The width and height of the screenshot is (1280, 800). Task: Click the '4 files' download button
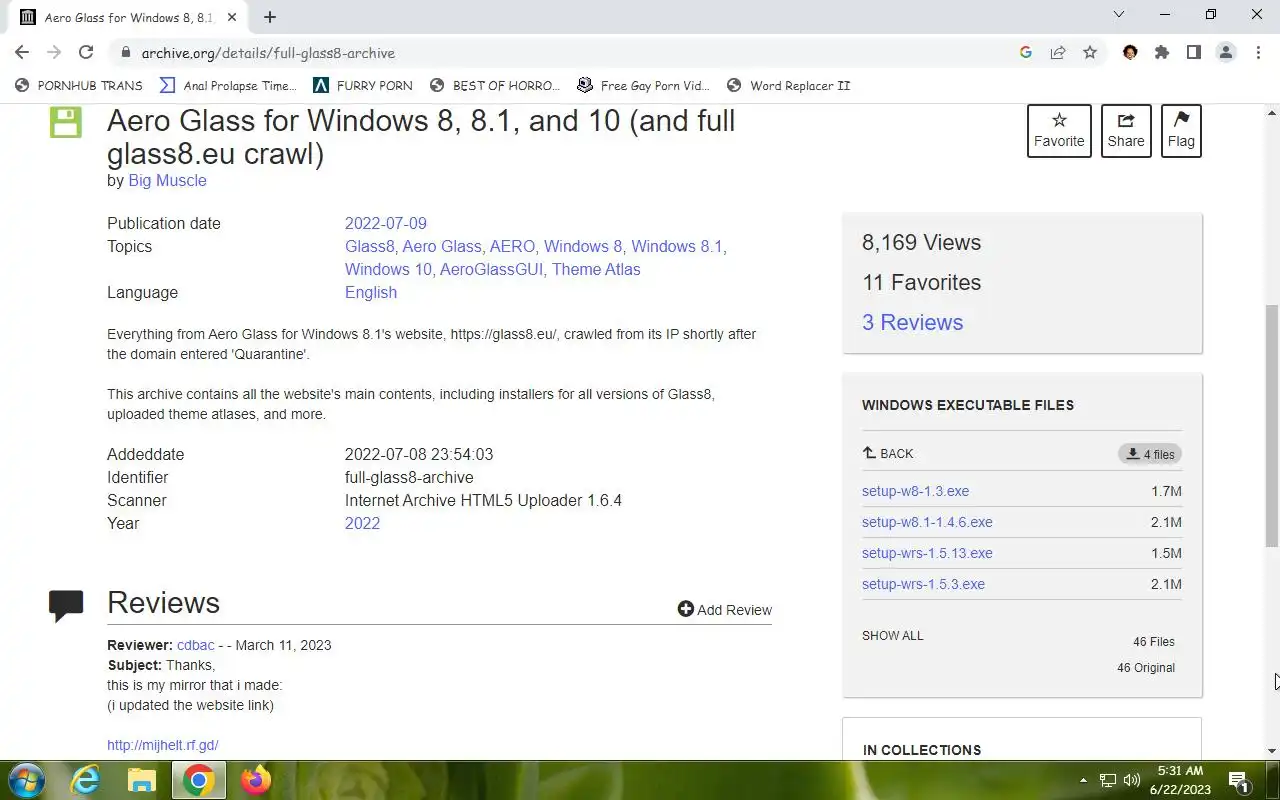[x=1150, y=454]
